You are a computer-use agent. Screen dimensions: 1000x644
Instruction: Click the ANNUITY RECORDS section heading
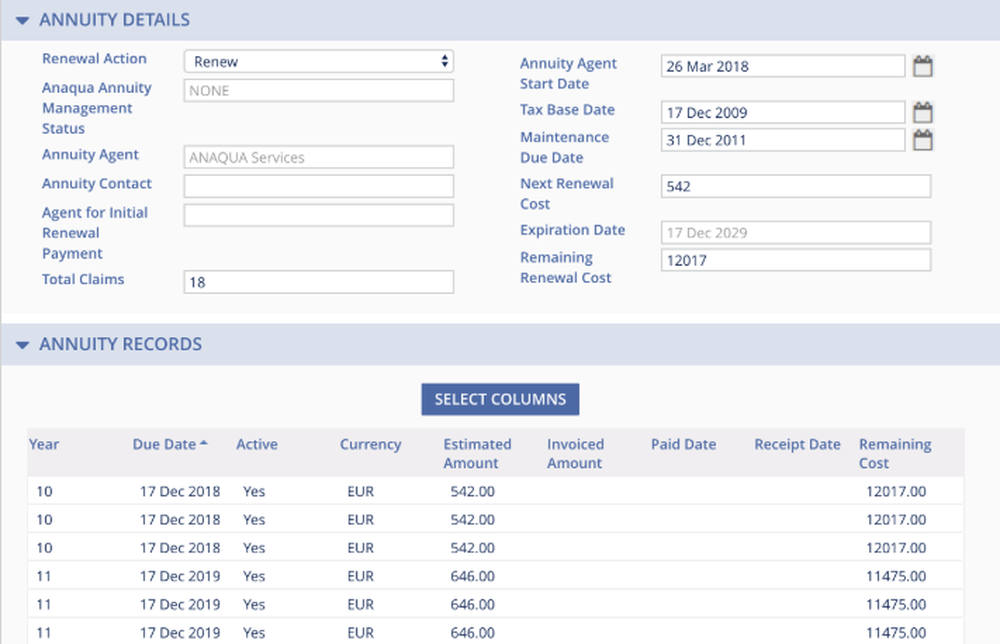pyautogui.click(x=121, y=345)
